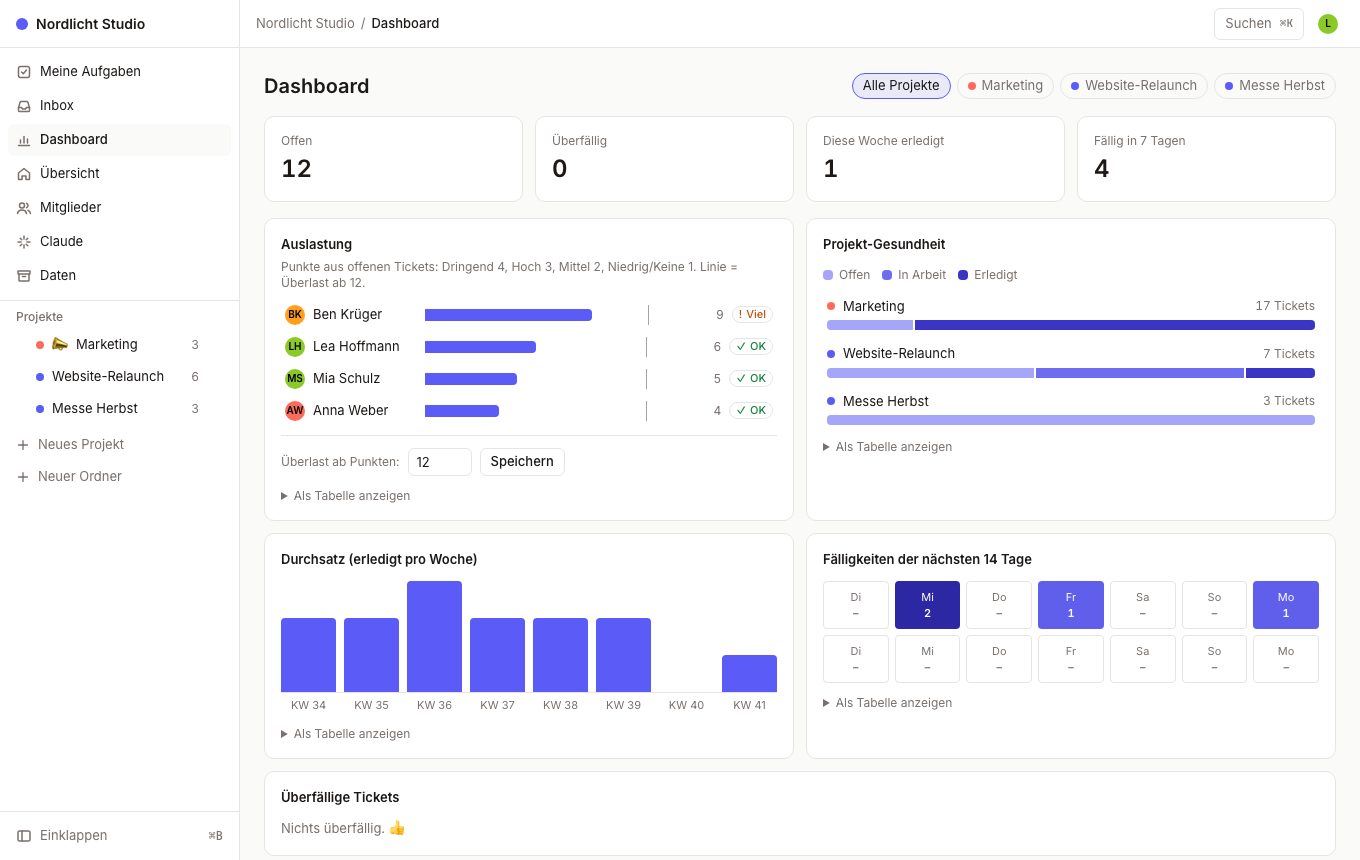Toggle the Messe Herbst filter chip
Viewport: 1360px width, 860px height.
tap(1275, 86)
